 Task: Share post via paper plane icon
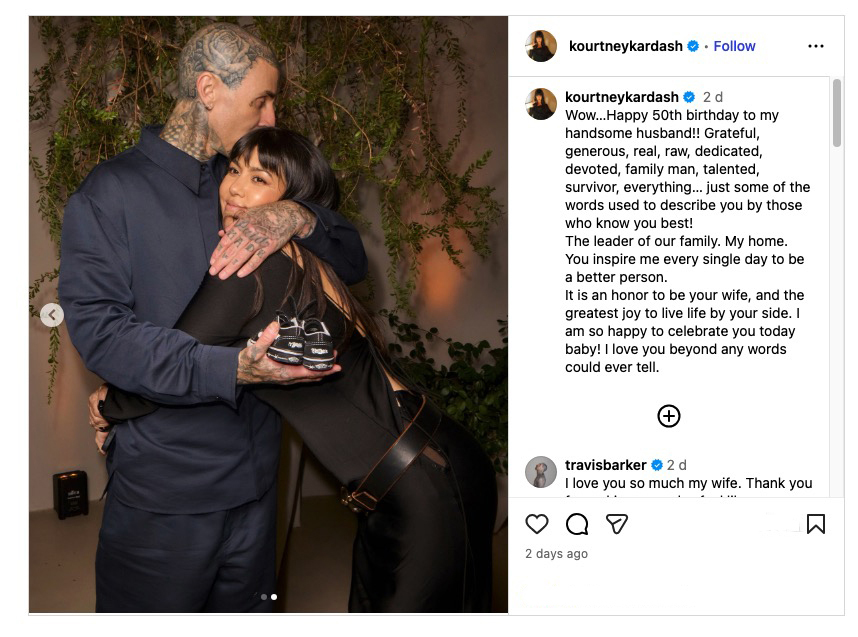coord(617,524)
